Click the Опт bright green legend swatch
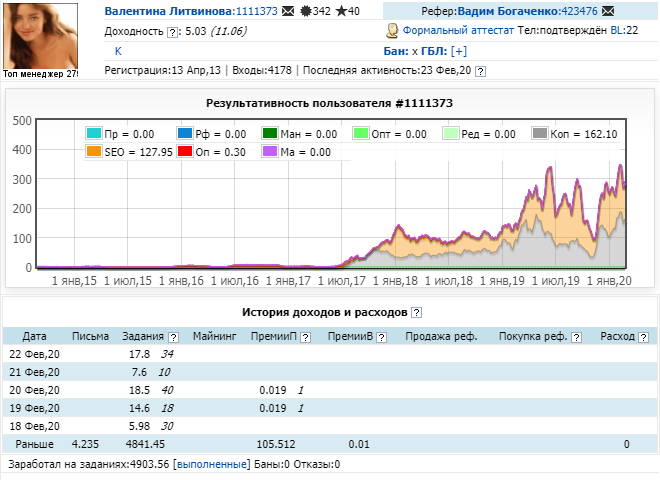660x480 pixels. pos(361,133)
